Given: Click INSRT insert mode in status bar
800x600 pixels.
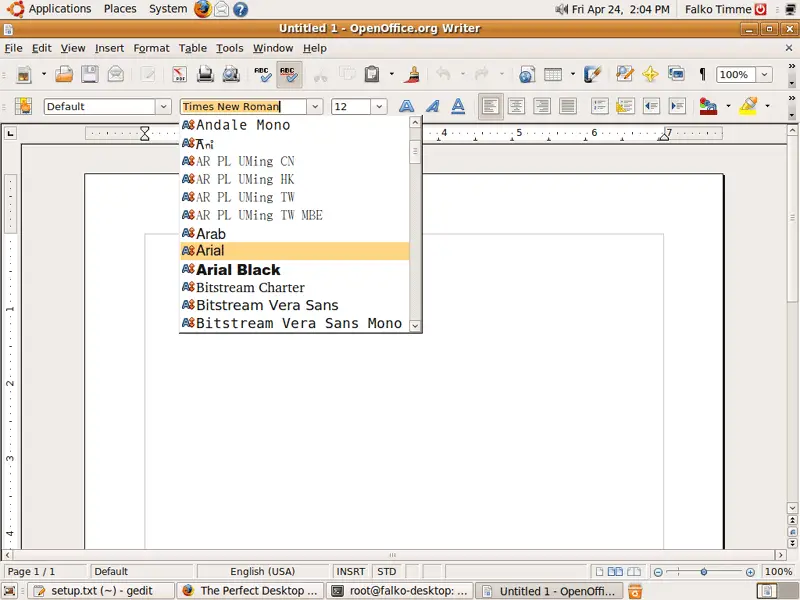Looking at the screenshot, I should click(x=351, y=571).
